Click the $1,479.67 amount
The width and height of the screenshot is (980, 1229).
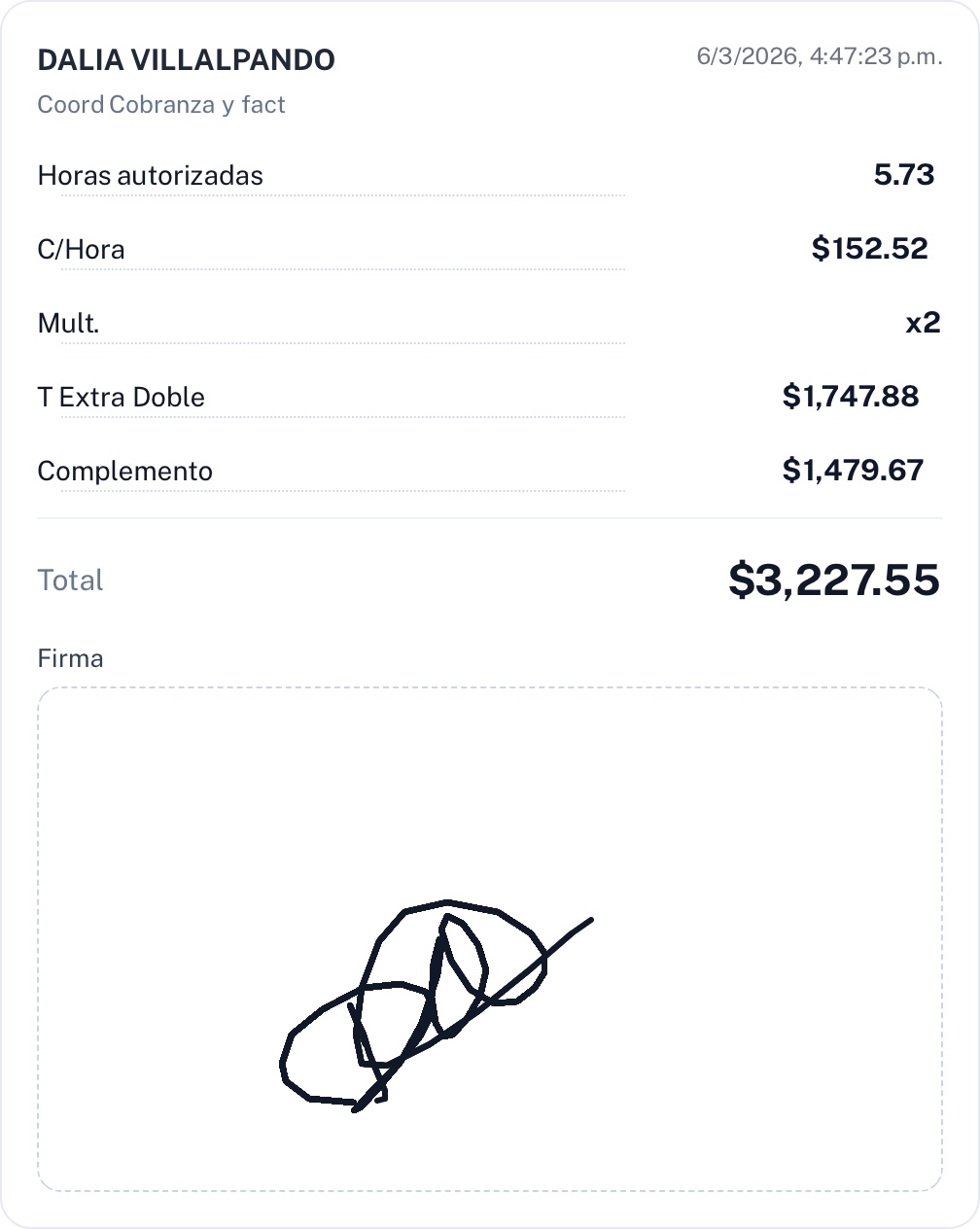coord(853,471)
